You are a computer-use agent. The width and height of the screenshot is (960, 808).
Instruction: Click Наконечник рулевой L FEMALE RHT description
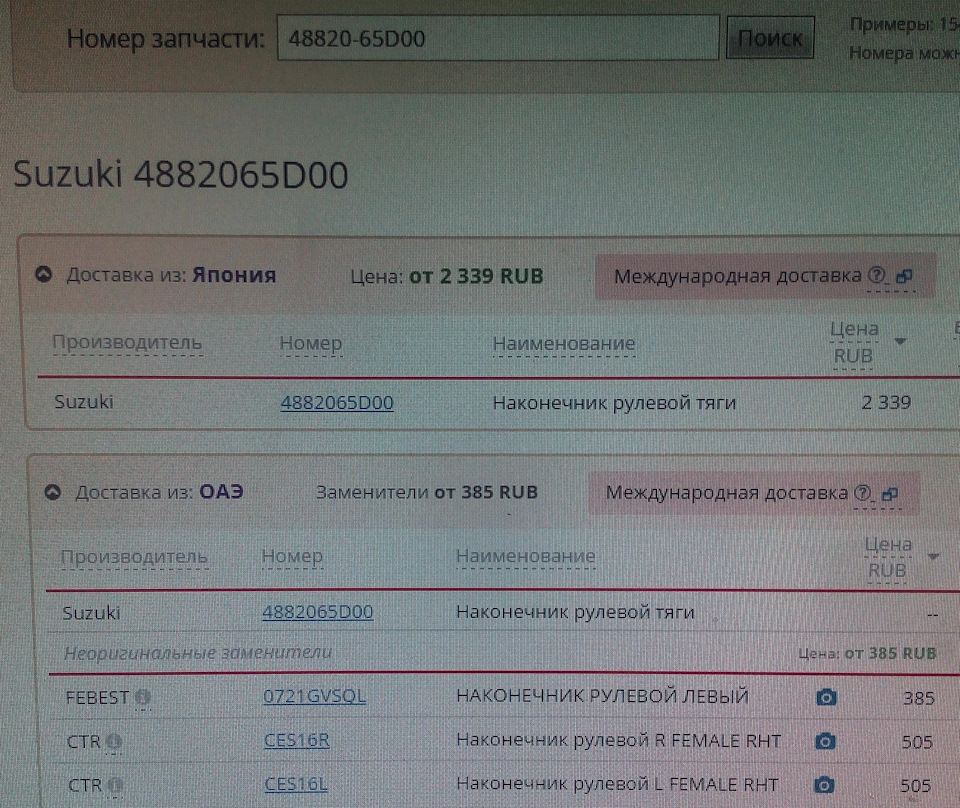click(x=617, y=784)
